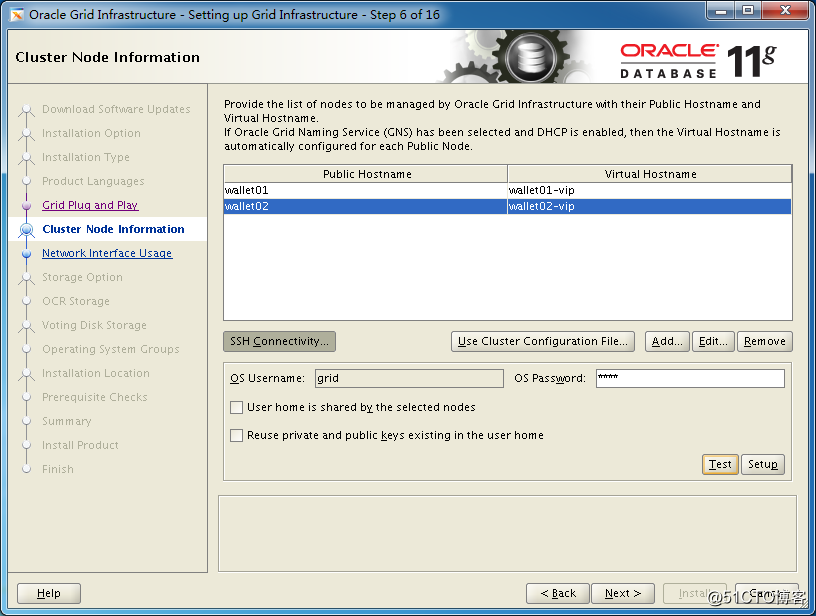Viewport: 816px width, 616px height.
Task: Select the wallet01-vip virtual hostname cell
Action: tap(649, 190)
